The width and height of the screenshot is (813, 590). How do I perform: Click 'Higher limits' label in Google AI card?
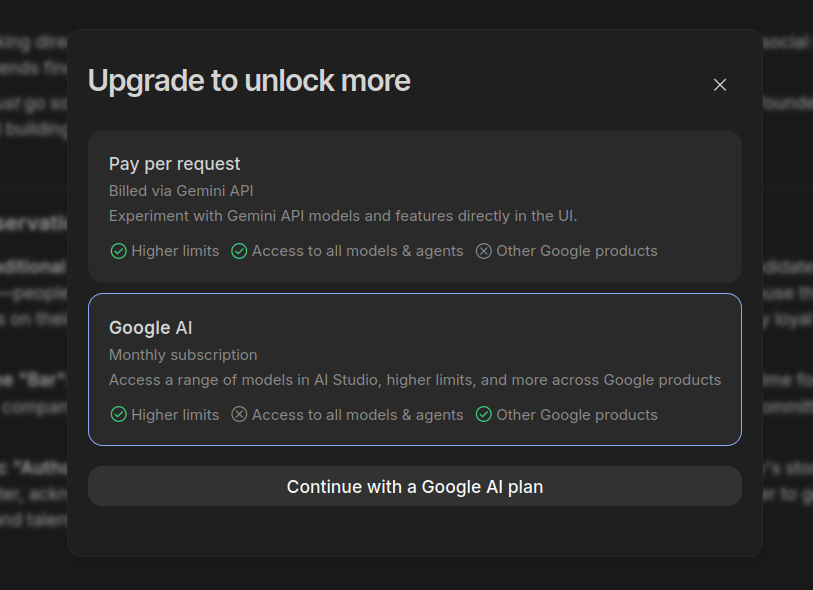175,415
